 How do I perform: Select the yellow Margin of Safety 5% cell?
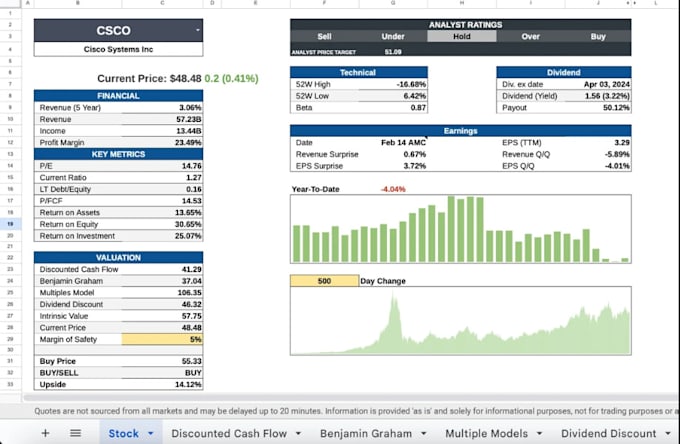point(162,339)
